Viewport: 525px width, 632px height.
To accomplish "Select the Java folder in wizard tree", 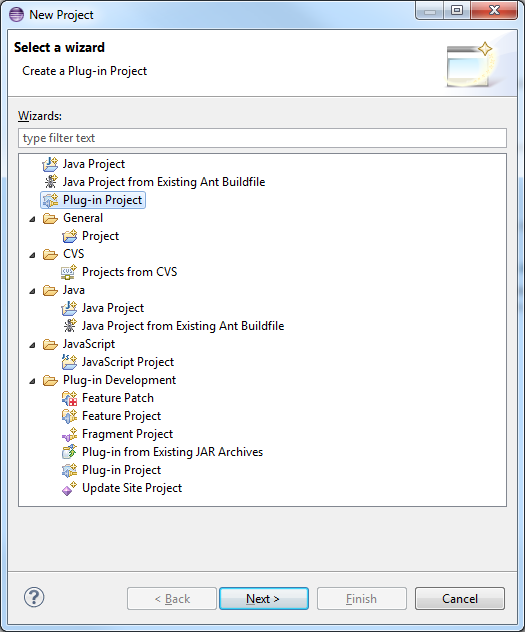I will point(74,290).
